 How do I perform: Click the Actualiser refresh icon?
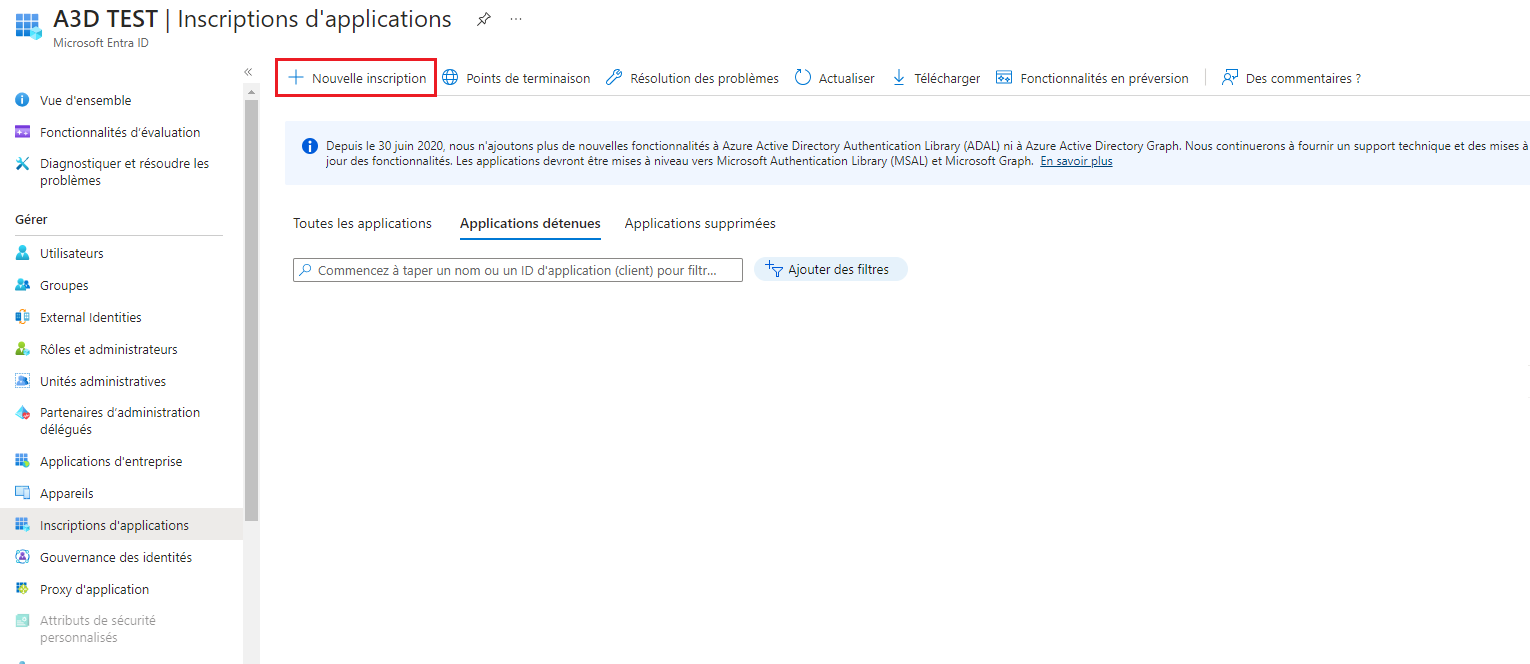[x=803, y=77]
